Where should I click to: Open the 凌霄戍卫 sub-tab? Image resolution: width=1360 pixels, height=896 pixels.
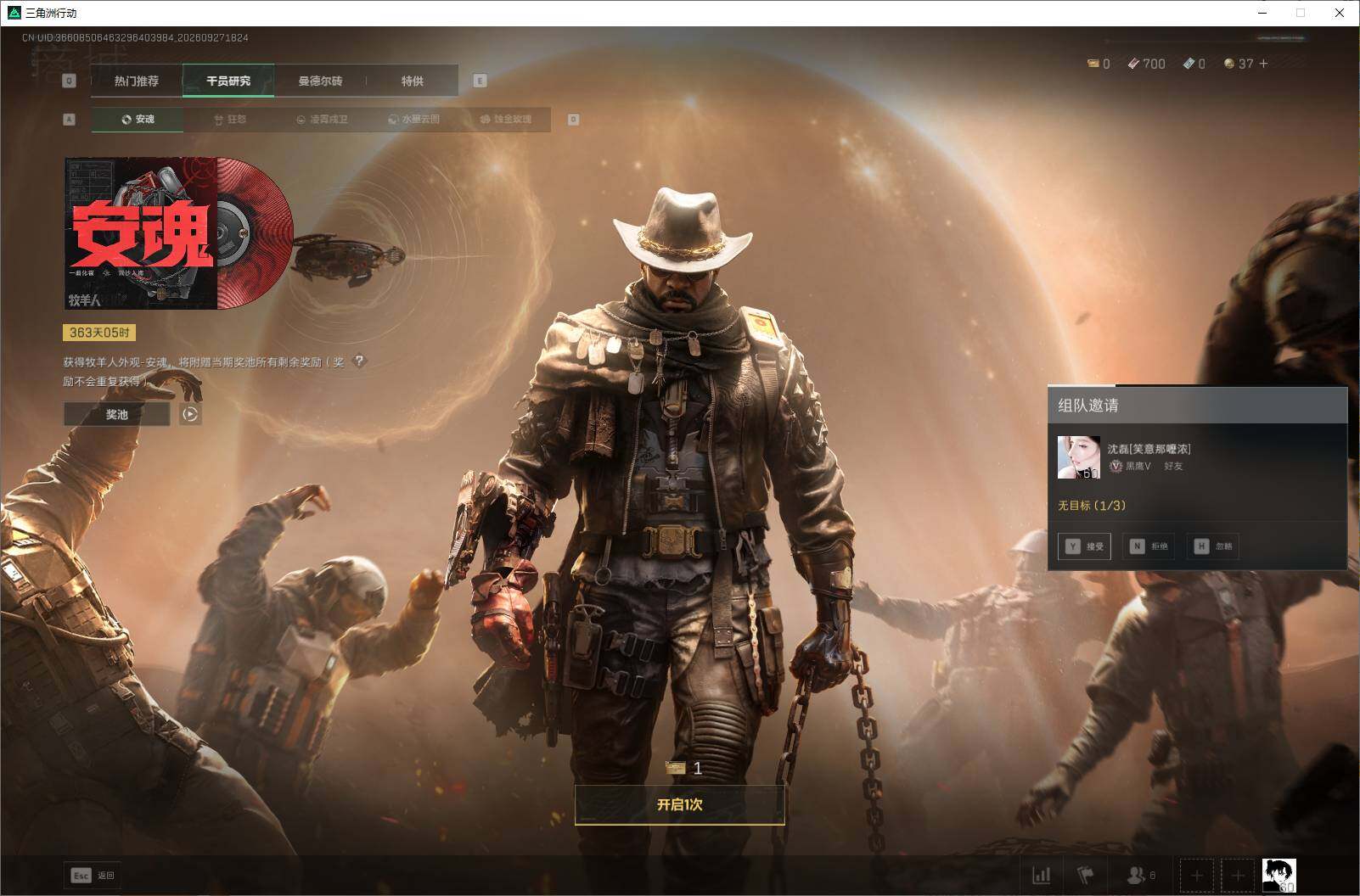pos(322,120)
